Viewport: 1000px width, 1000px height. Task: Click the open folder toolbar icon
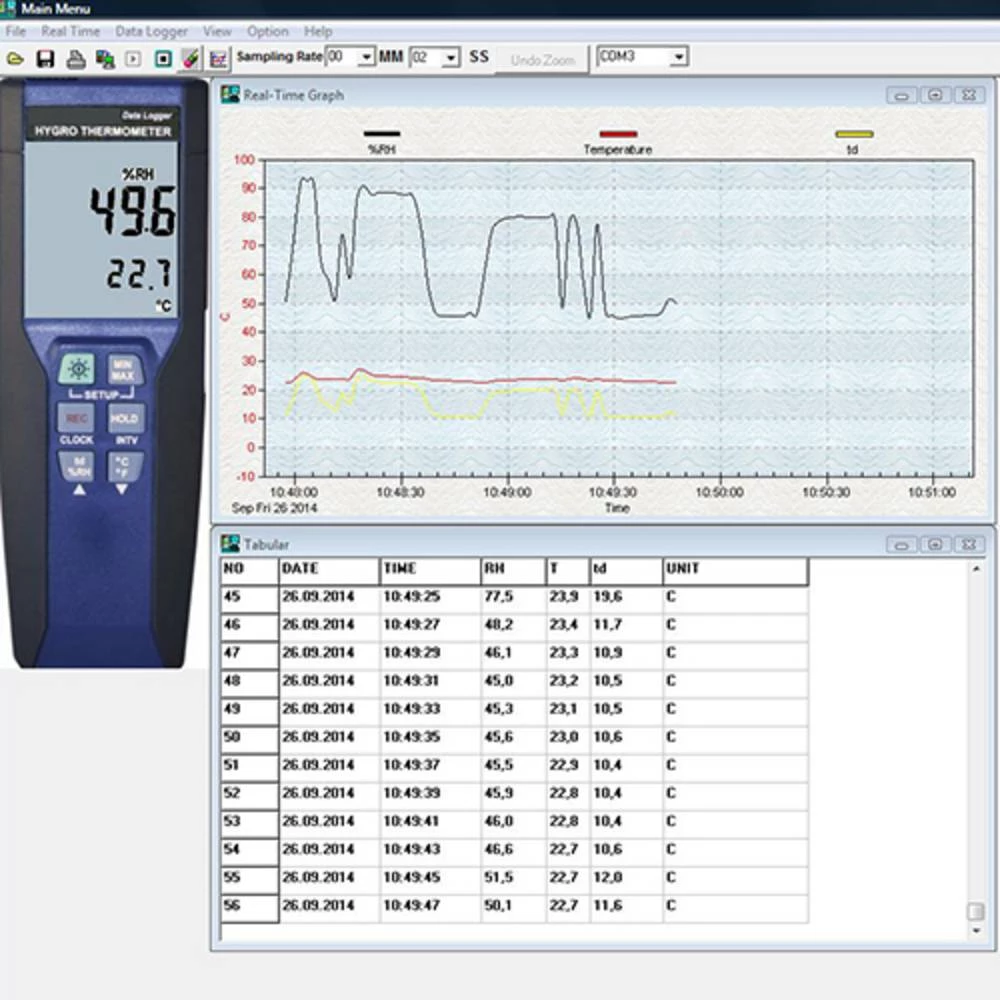click(15, 59)
